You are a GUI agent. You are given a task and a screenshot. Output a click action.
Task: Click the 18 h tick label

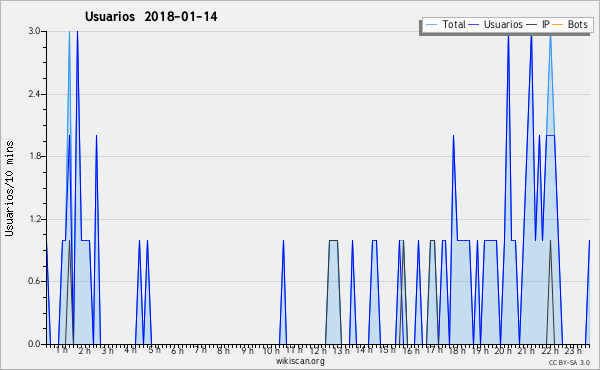coord(457,350)
